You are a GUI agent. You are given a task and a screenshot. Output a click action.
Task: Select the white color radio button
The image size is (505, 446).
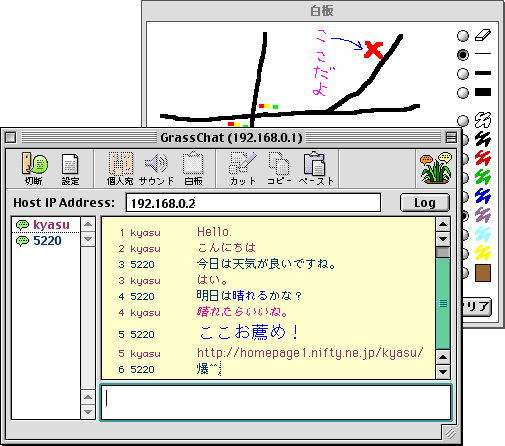point(463,120)
